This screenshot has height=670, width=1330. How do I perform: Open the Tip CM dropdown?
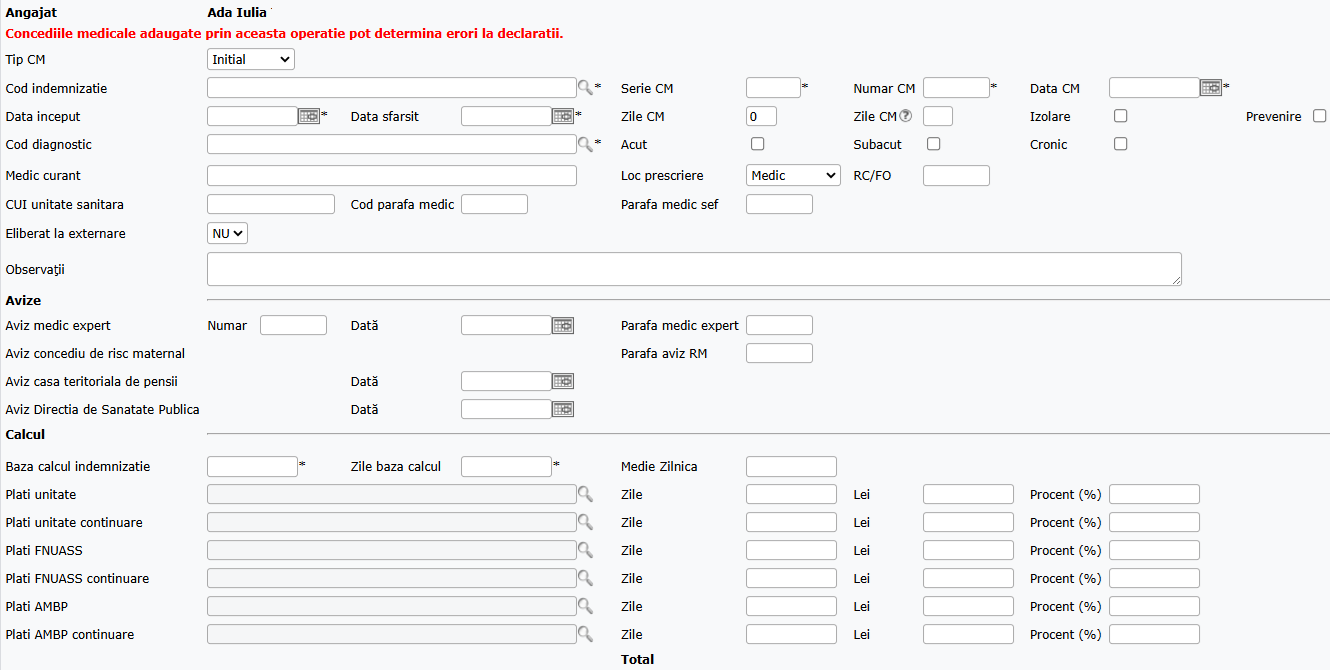(251, 60)
